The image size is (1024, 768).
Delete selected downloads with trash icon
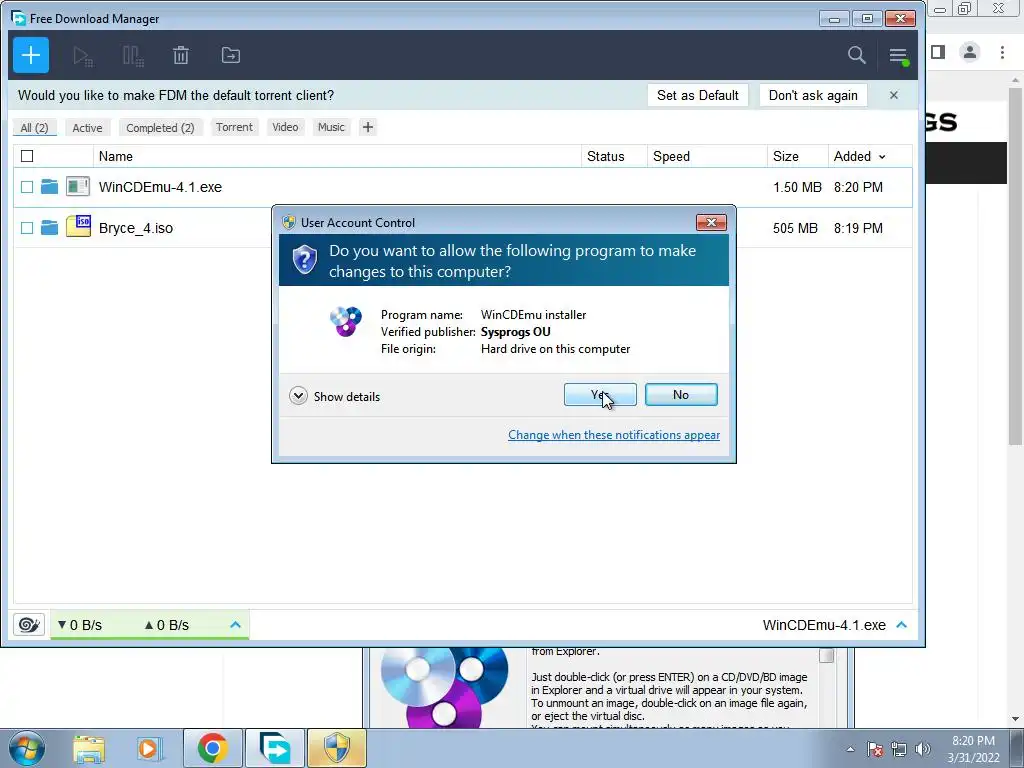[181, 56]
